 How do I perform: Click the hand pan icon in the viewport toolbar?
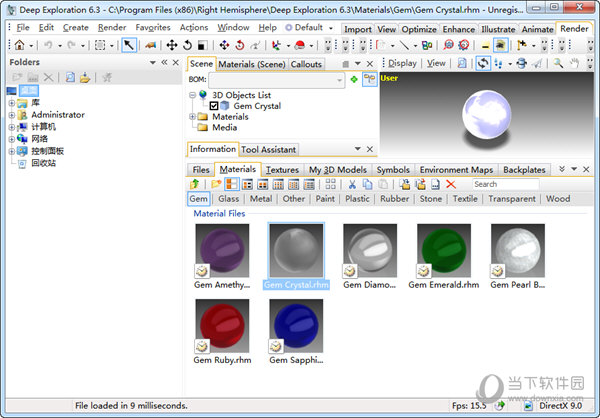click(x=574, y=64)
